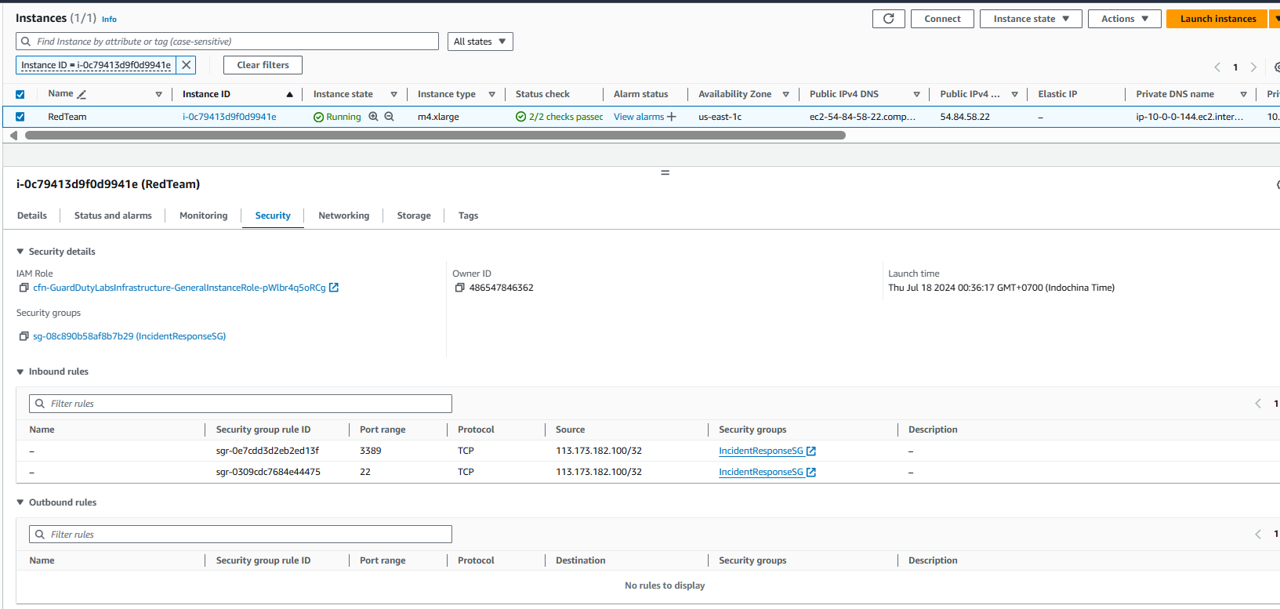1280x609 pixels.
Task: Click the Clear filters button
Action: (x=263, y=65)
